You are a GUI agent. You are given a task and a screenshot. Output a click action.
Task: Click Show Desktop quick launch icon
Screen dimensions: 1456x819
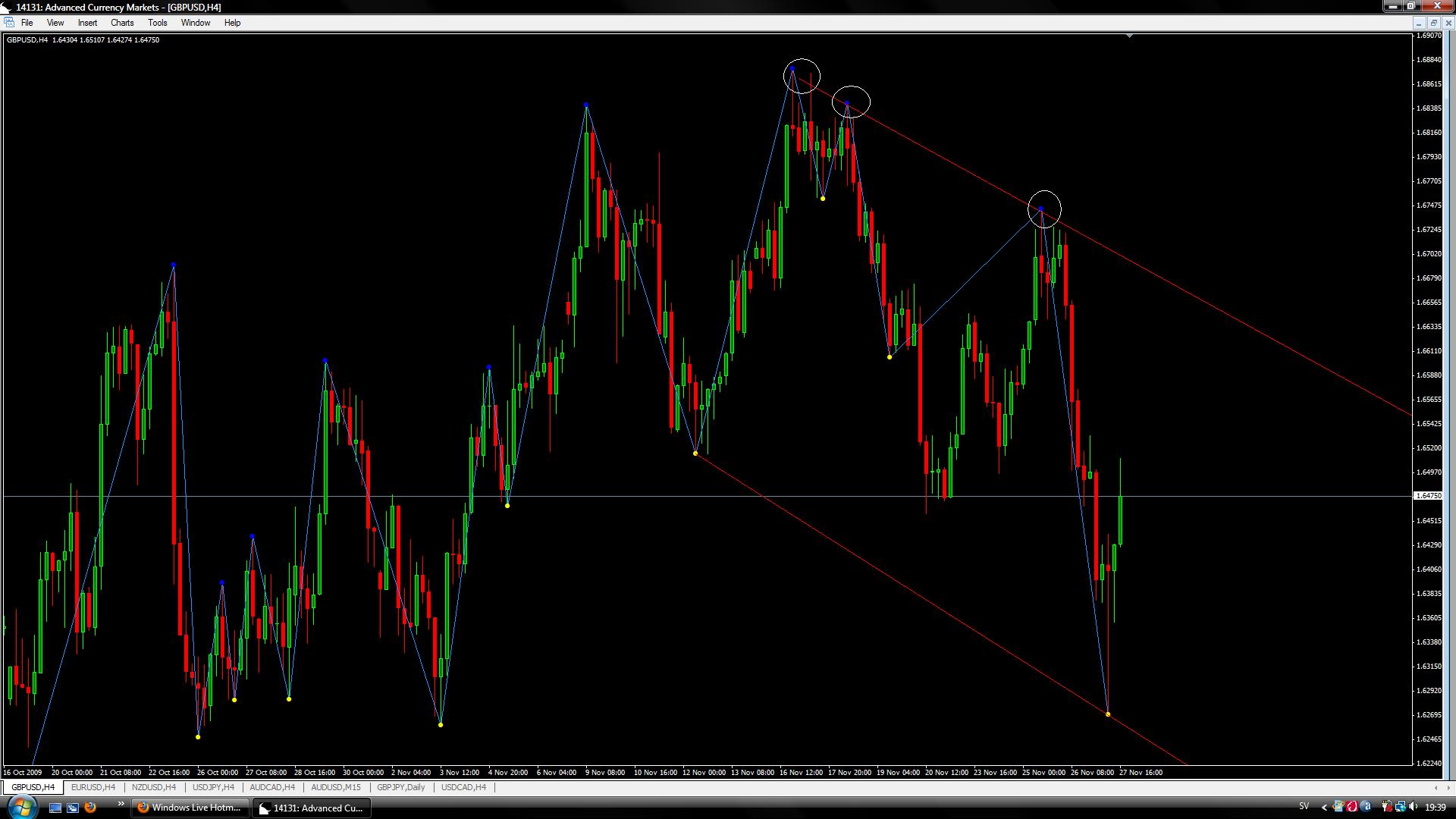55,808
